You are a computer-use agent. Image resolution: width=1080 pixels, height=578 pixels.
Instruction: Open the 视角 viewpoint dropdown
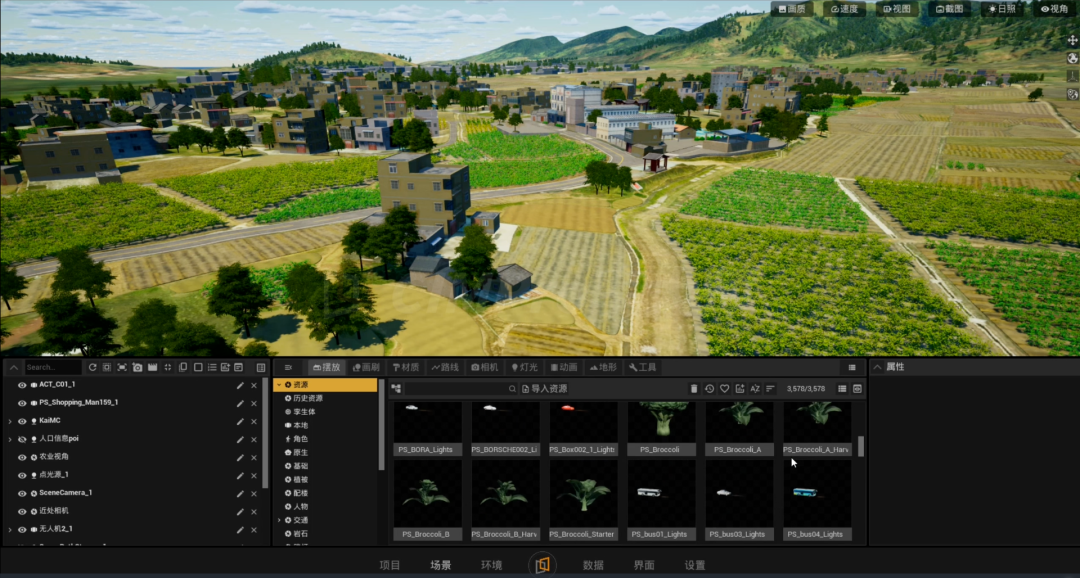click(1055, 9)
